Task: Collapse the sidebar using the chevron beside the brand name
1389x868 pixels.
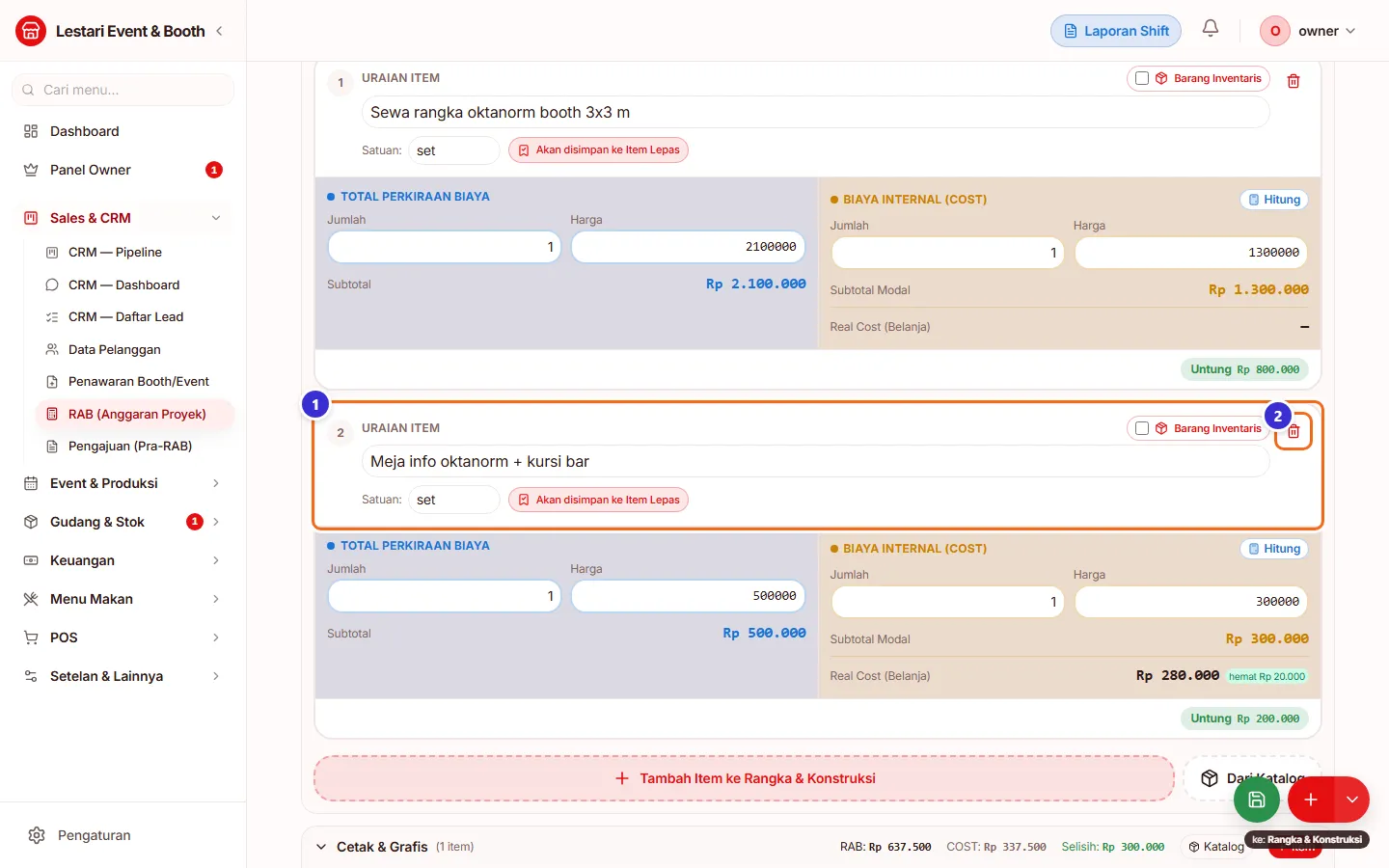Action: click(219, 31)
